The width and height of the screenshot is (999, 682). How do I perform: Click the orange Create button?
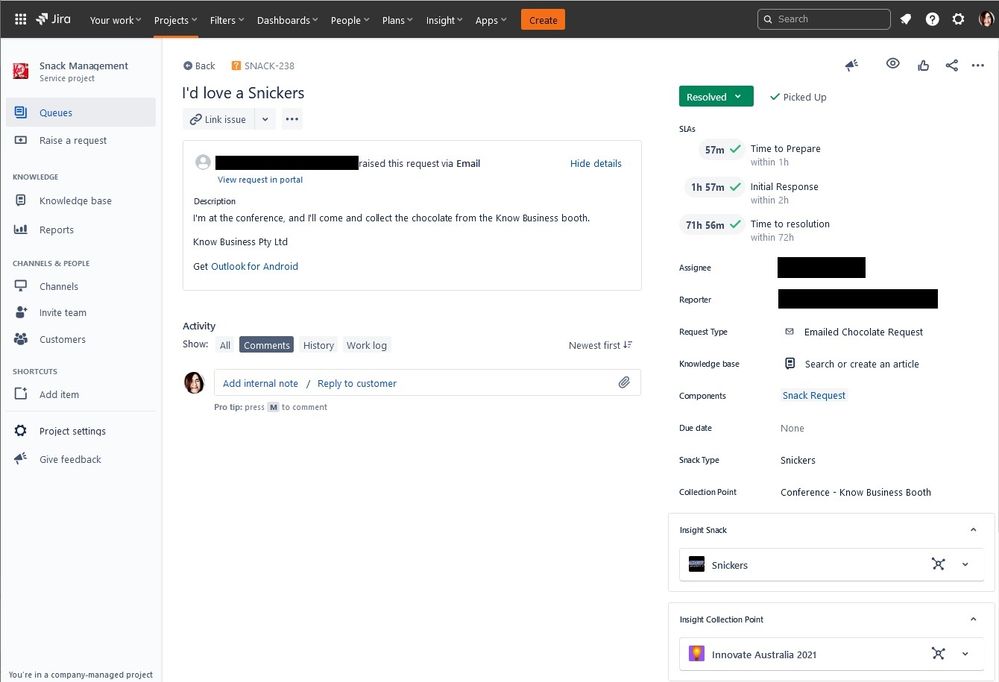pos(543,20)
